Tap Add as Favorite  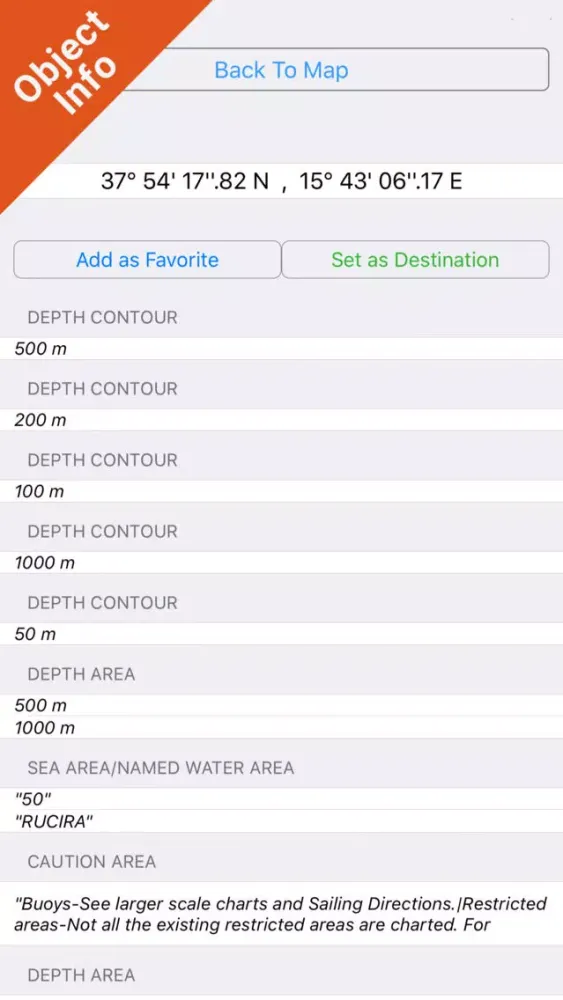pyautogui.click(x=147, y=260)
